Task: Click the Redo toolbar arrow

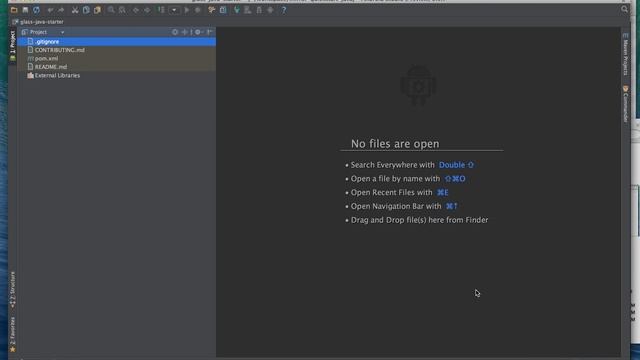Action: point(61,10)
